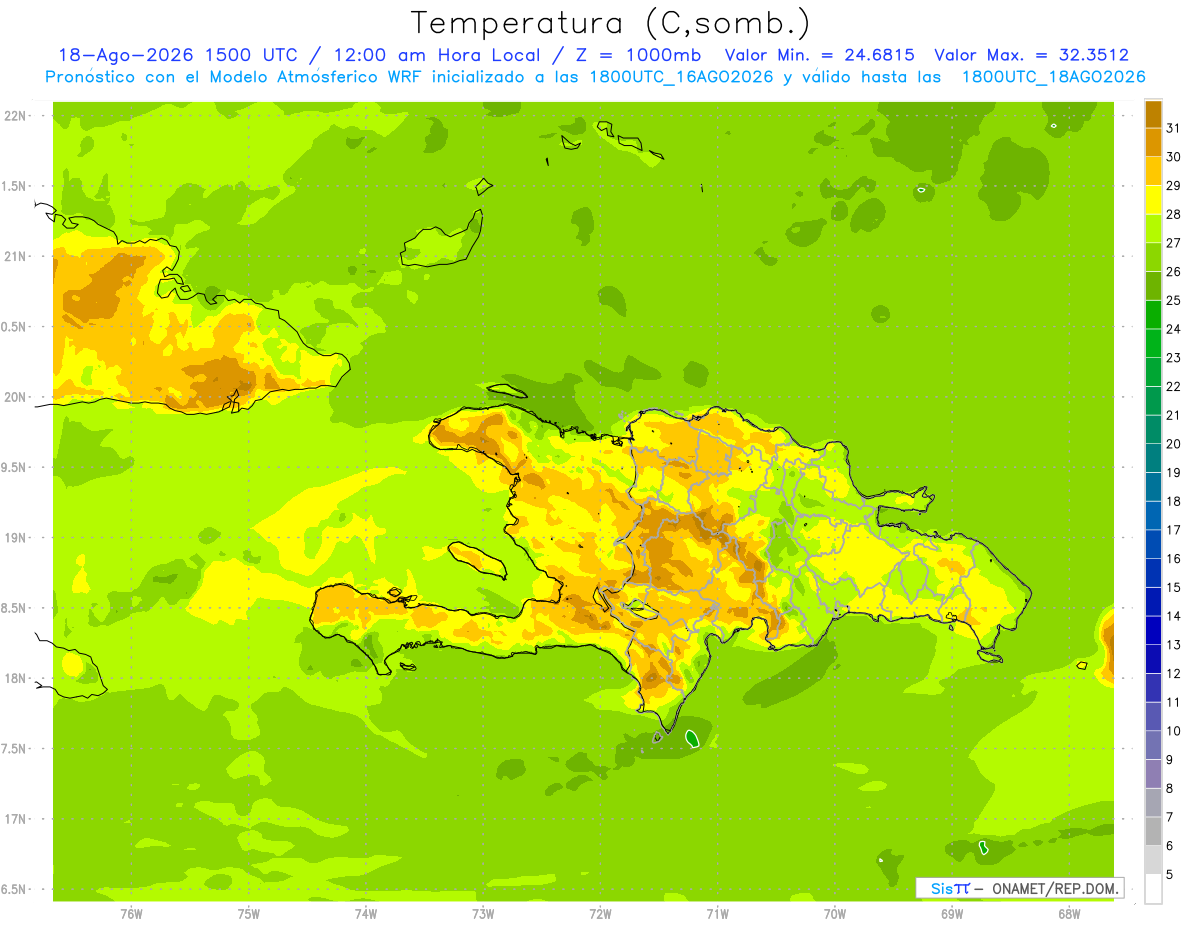Image resolution: width=1200 pixels, height=927 pixels.
Task: Click the '74W' longitude axis label
Action: 366,913
